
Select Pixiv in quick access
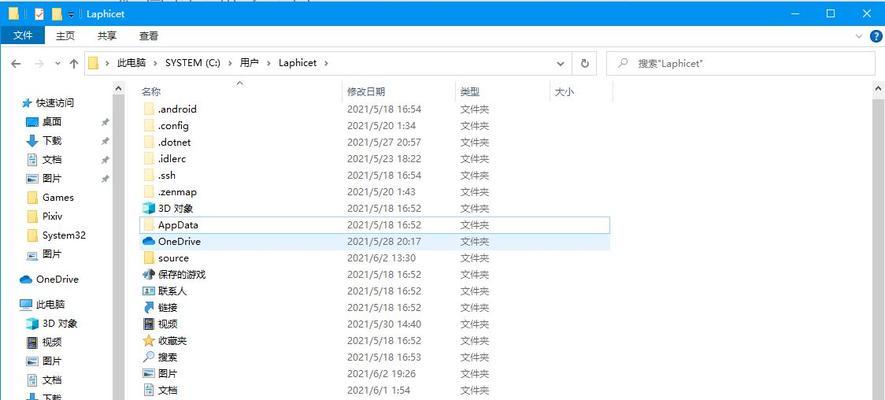pos(54,217)
